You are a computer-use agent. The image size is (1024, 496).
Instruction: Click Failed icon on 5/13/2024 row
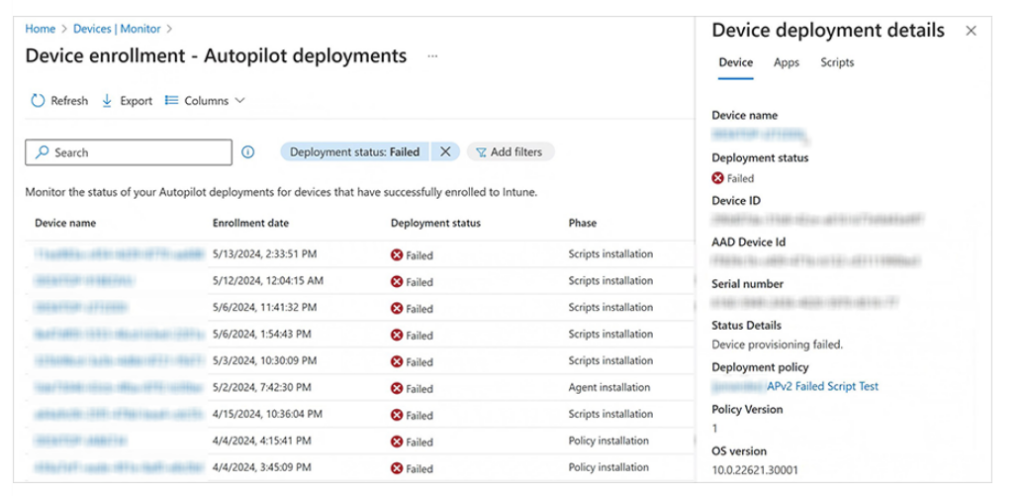click(x=397, y=255)
